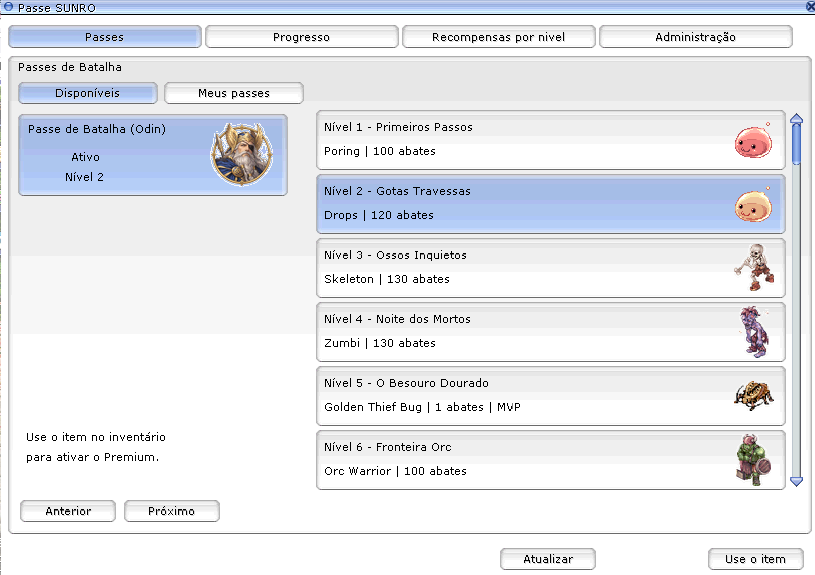Click 'Skeleton | 130 abates' text

(387, 279)
